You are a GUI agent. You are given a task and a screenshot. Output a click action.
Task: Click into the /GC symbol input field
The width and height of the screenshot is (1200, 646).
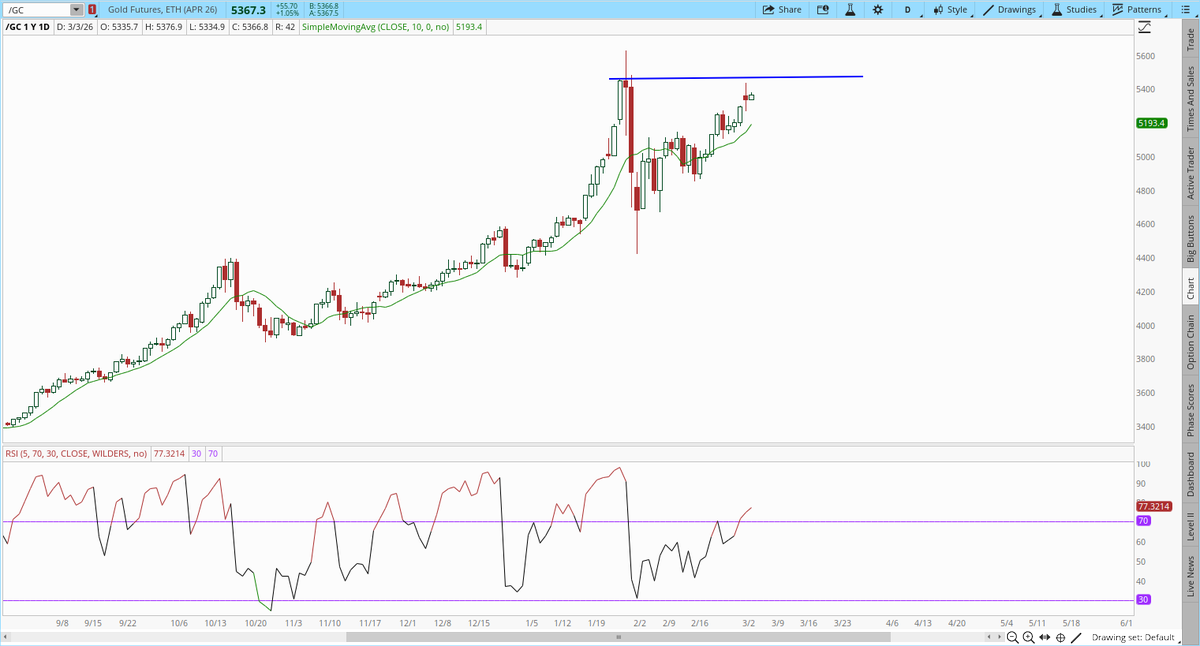(x=38, y=10)
